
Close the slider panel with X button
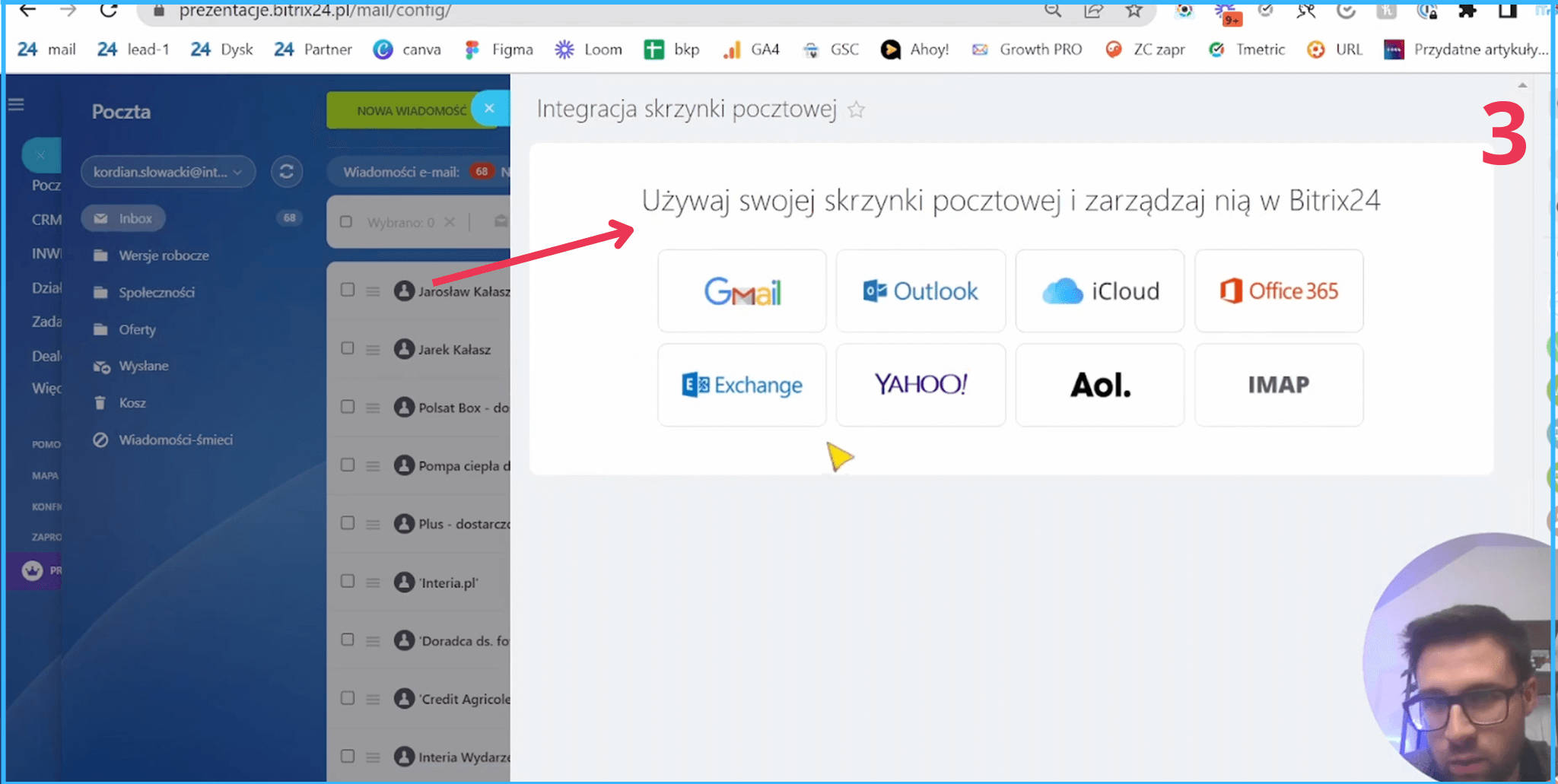tap(490, 109)
